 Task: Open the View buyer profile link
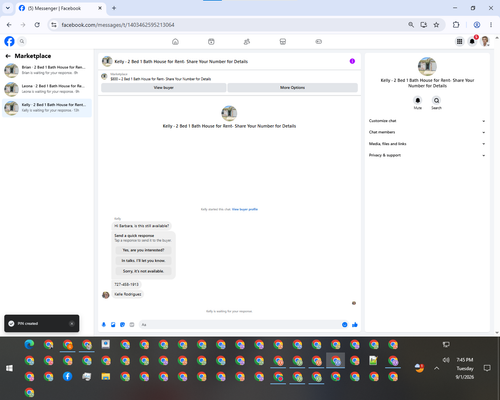pyautogui.click(x=245, y=209)
